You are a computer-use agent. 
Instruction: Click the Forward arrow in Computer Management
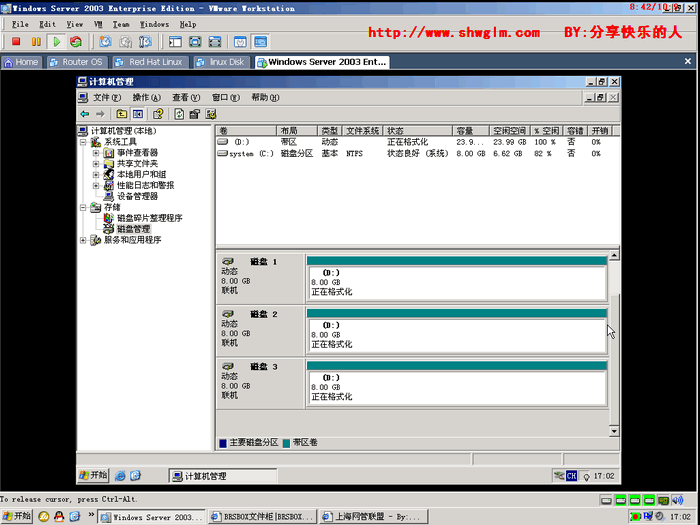click(100, 114)
